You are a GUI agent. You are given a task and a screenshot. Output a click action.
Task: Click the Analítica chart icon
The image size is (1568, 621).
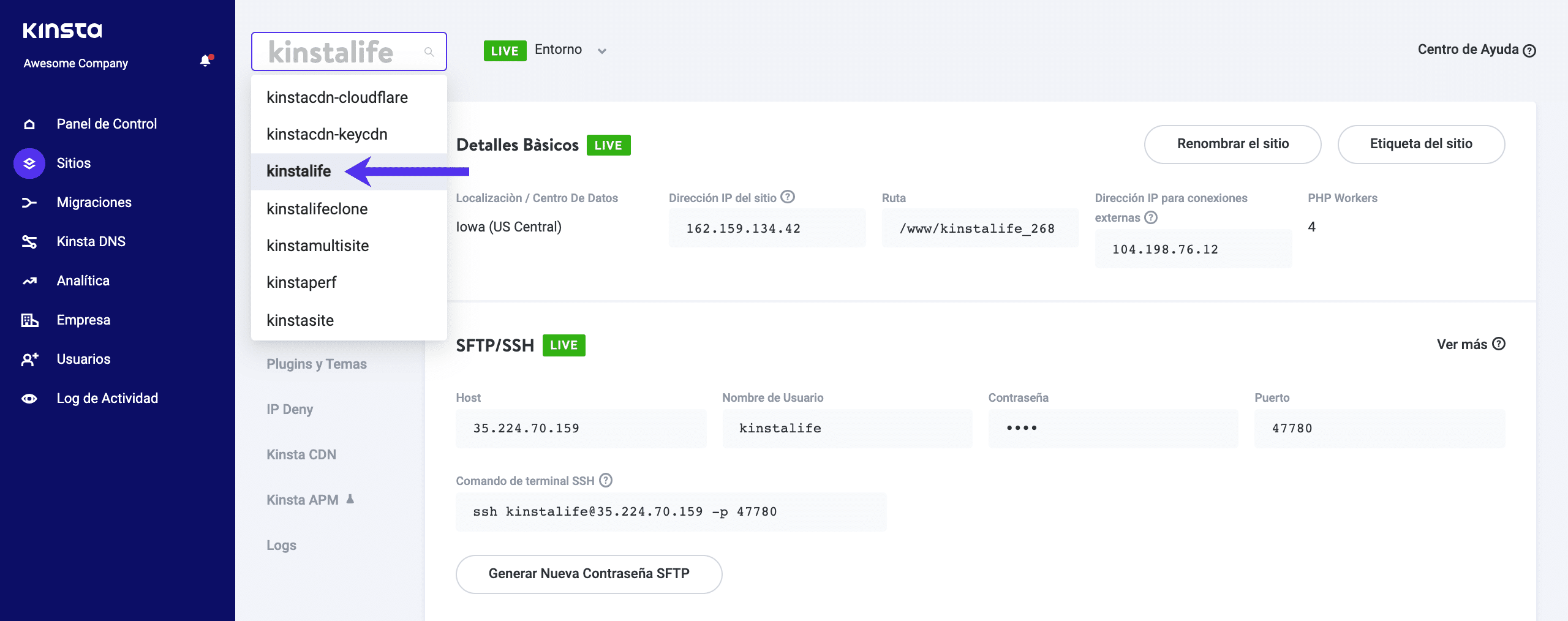(x=28, y=280)
